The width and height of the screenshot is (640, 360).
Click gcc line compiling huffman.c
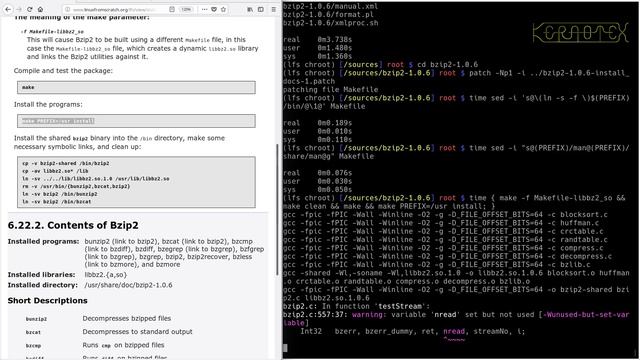(x=441, y=223)
